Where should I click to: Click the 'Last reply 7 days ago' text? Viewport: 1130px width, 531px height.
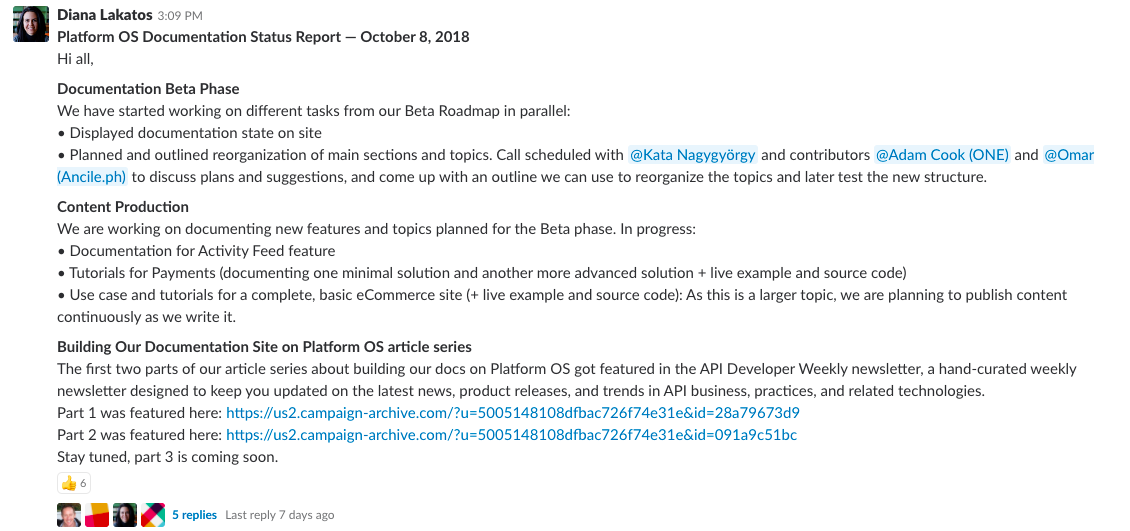(280, 515)
